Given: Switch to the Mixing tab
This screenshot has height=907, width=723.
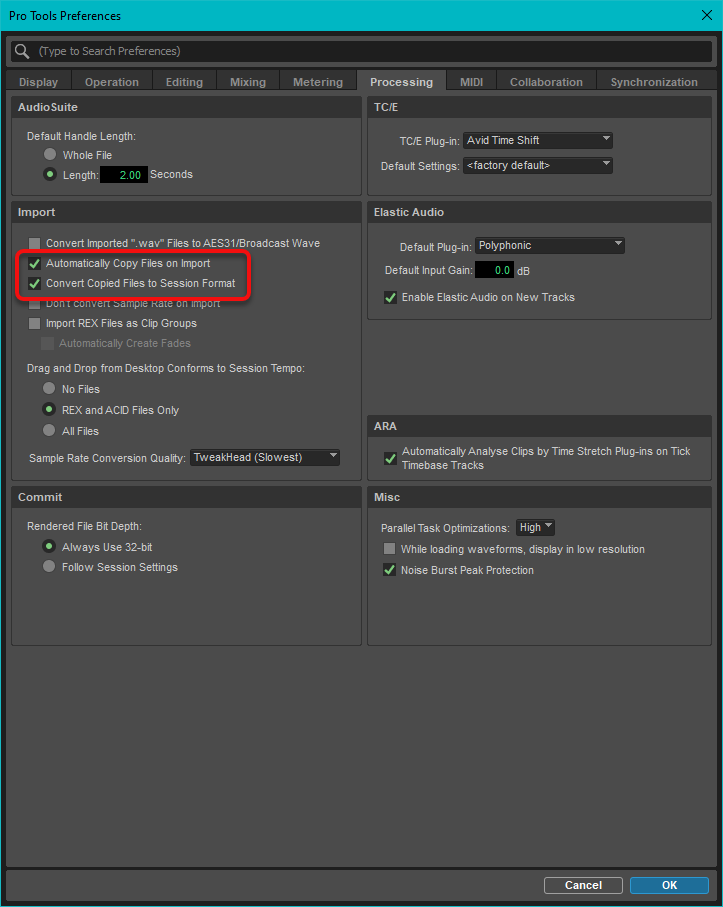Looking at the screenshot, I should click(x=248, y=82).
